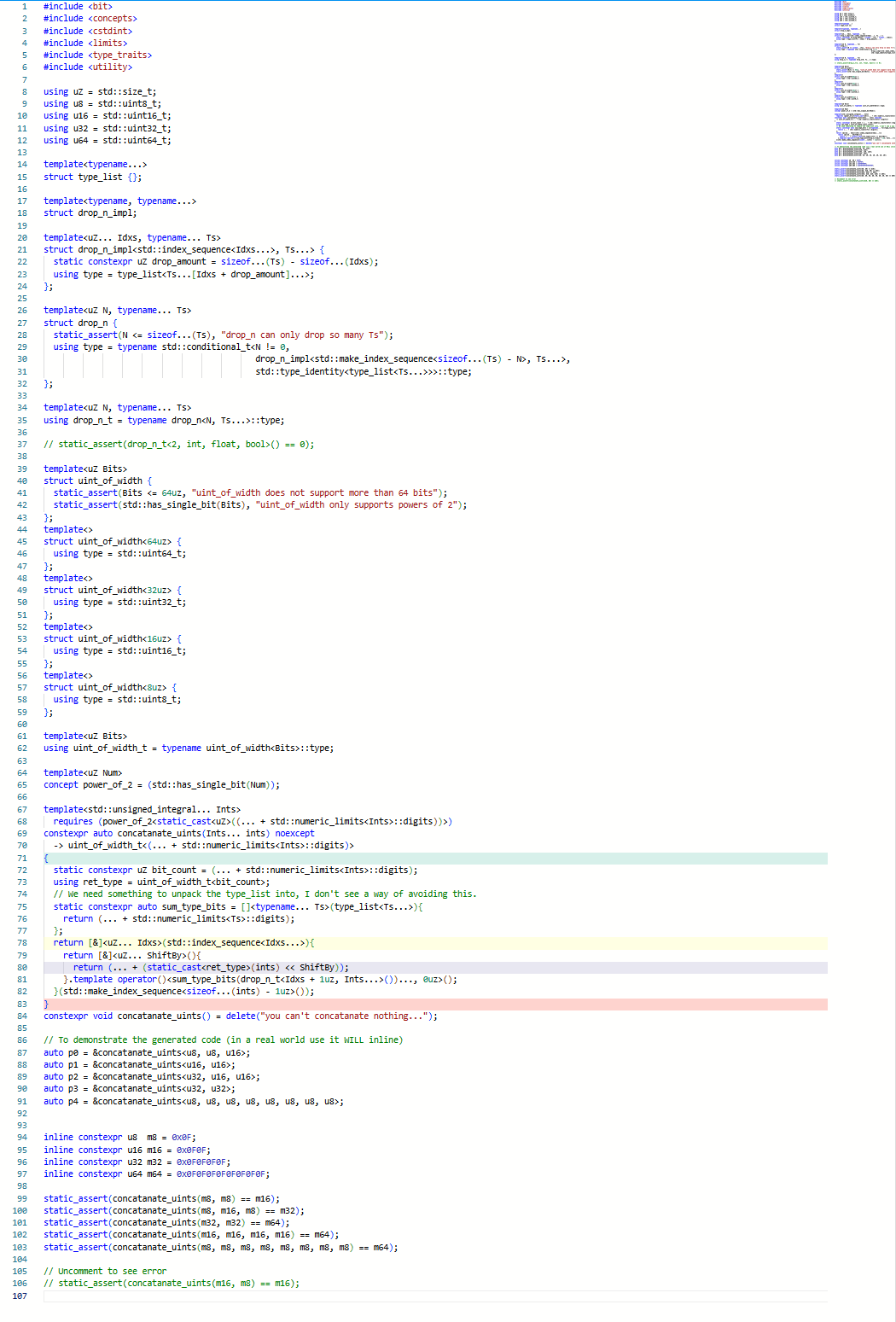Click 'inline constexpr u8 m8 = 0x0F;' line
The width and height of the screenshot is (896, 1322).
pyautogui.click(x=119, y=1138)
